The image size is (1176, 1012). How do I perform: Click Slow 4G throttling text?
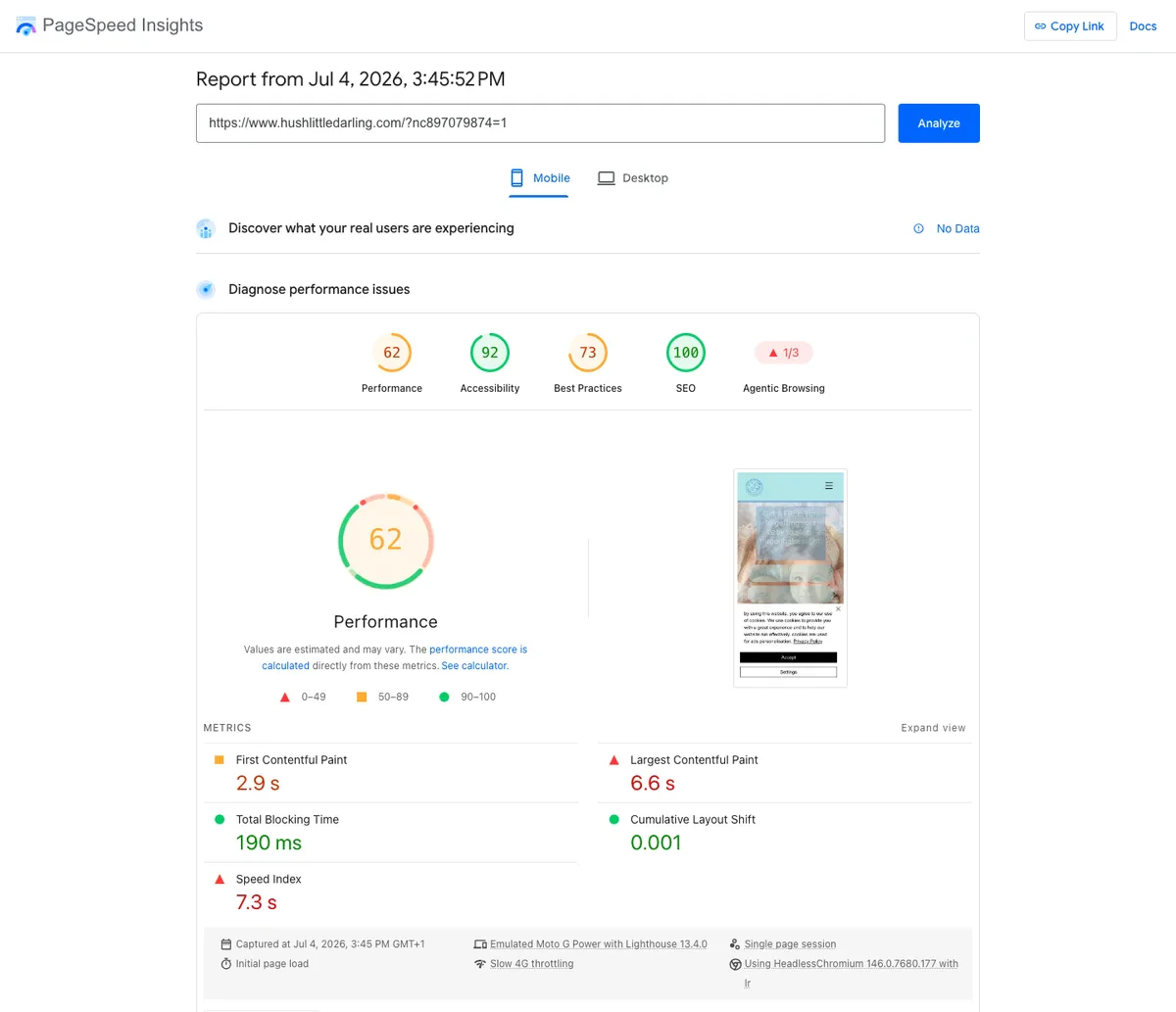(532, 964)
